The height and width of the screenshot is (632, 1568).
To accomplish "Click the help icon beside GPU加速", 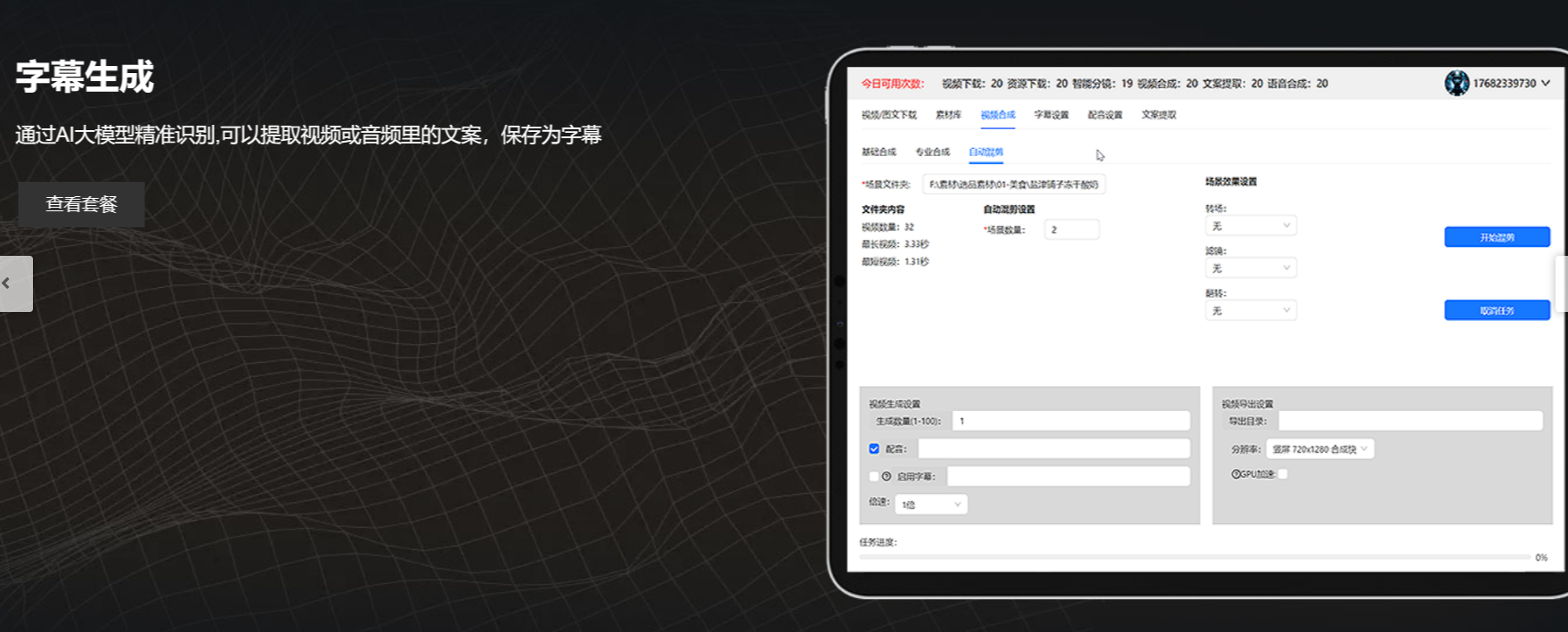I will [x=1237, y=474].
